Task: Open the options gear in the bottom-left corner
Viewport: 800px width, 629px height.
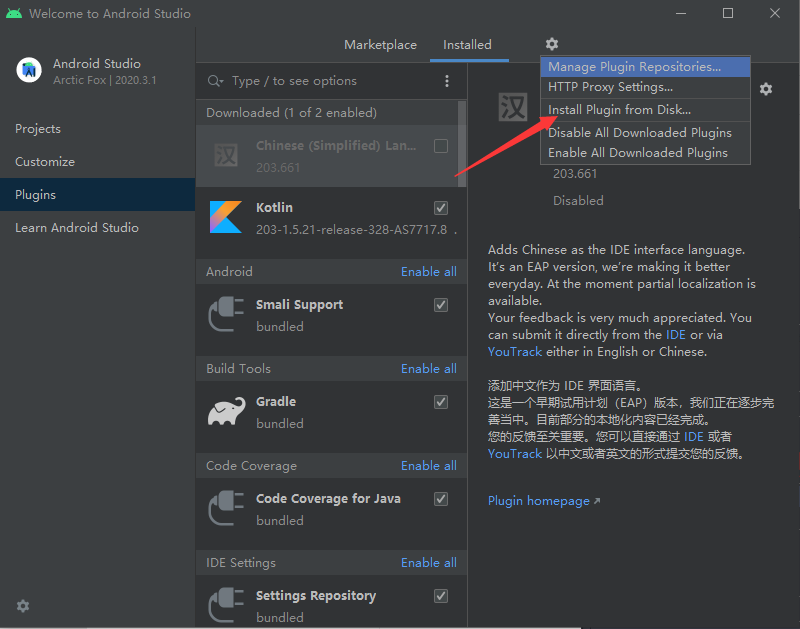Action: tap(23, 606)
